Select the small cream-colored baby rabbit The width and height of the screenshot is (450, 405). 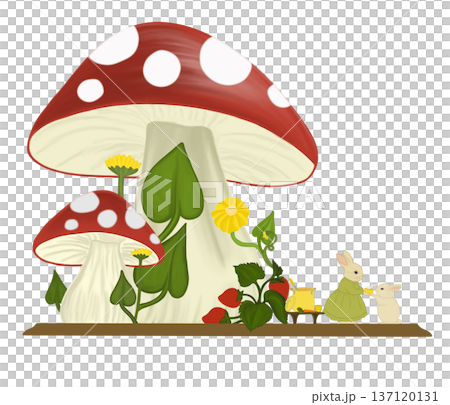pyautogui.click(x=388, y=303)
